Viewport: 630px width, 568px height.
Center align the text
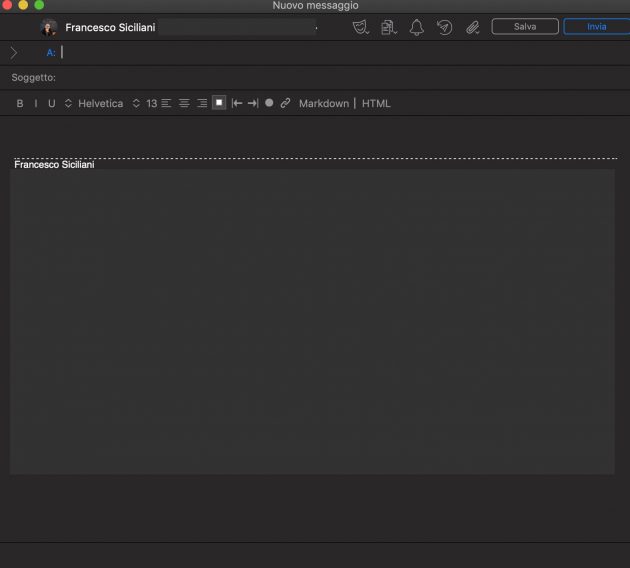tap(184, 104)
